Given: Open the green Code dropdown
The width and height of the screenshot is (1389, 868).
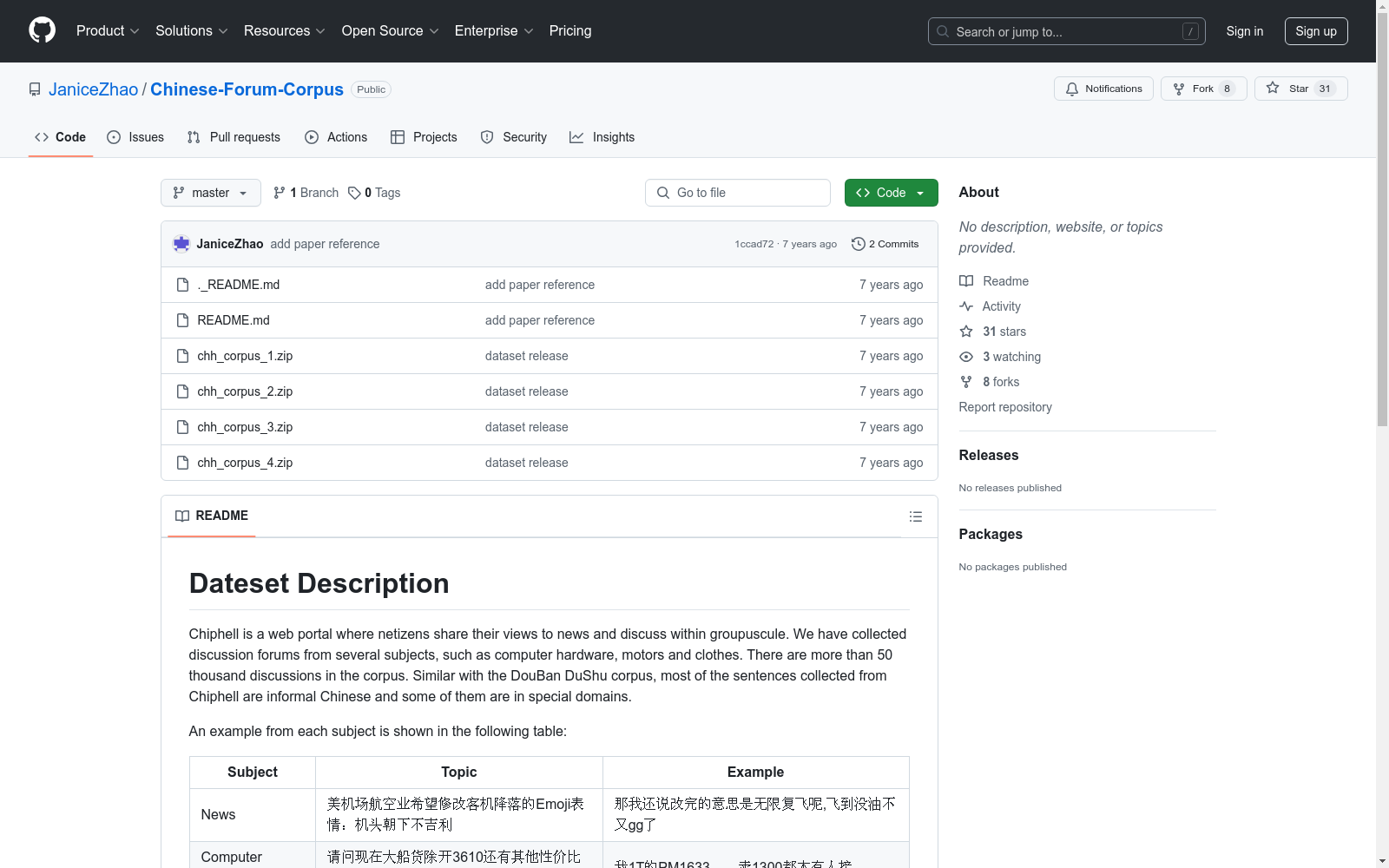Looking at the screenshot, I should tap(891, 193).
